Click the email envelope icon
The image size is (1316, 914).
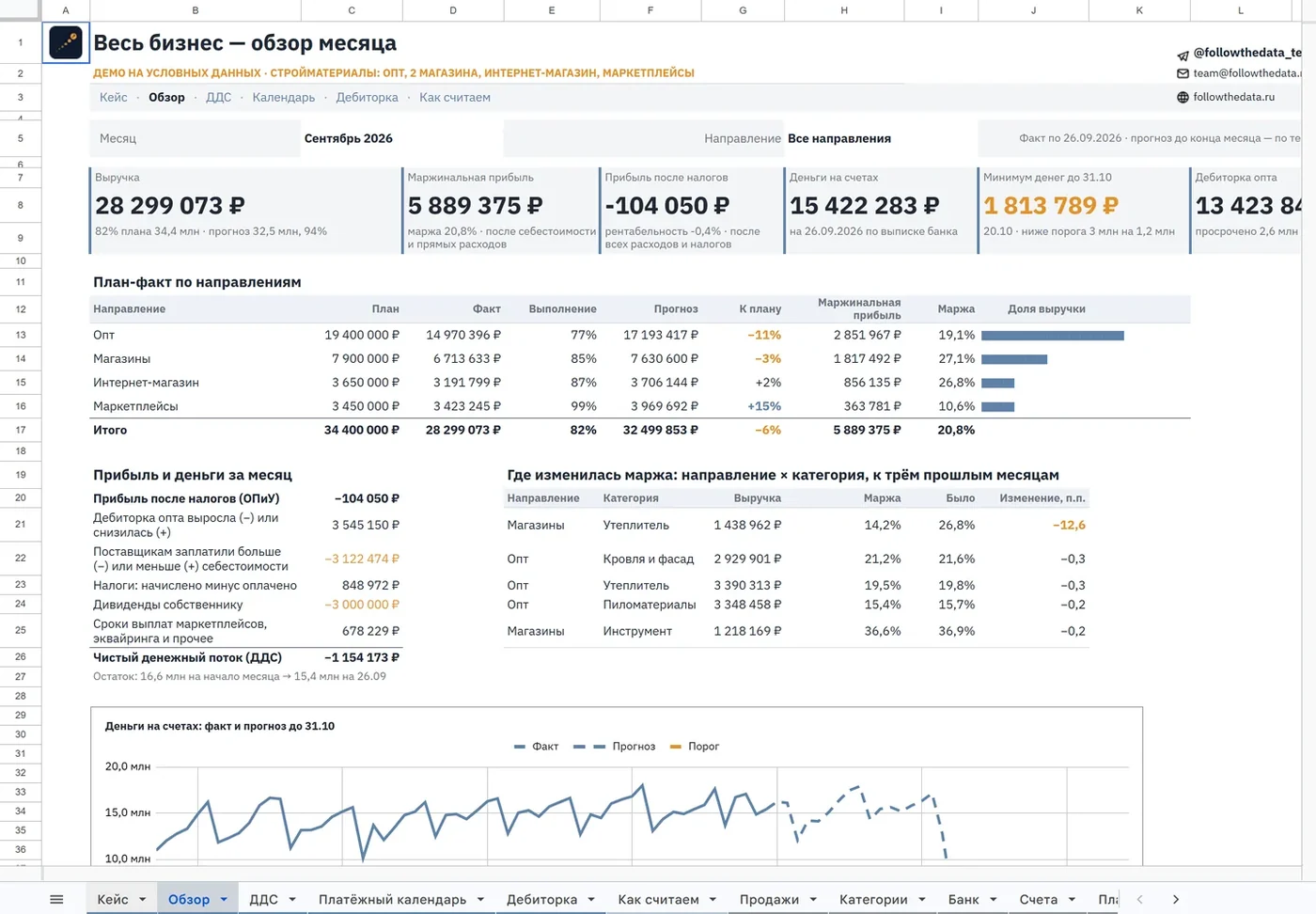coord(1183,73)
